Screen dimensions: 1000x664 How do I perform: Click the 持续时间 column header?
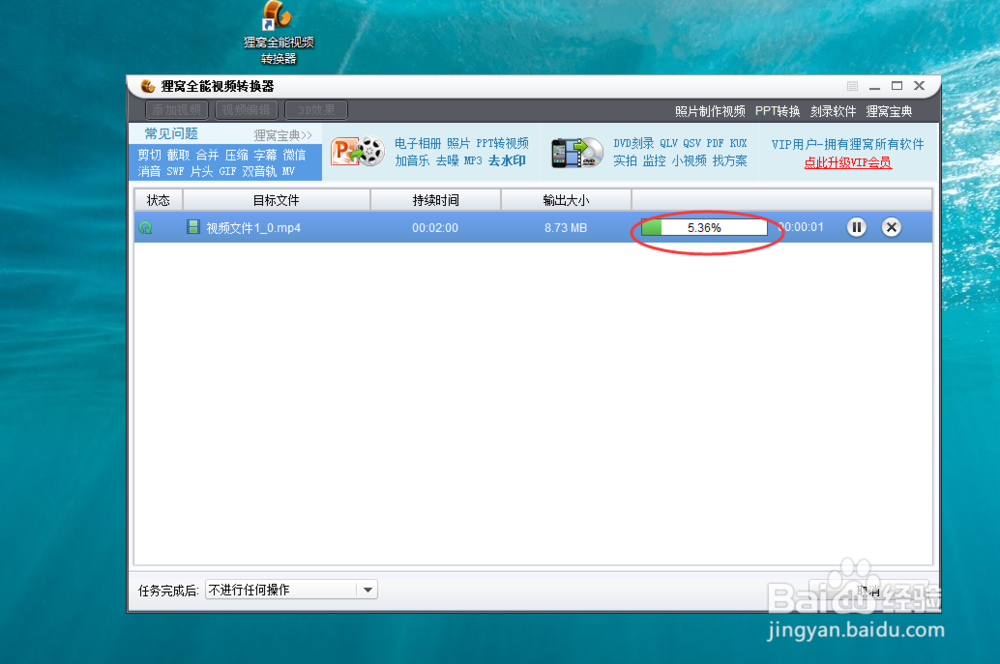[436, 200]
